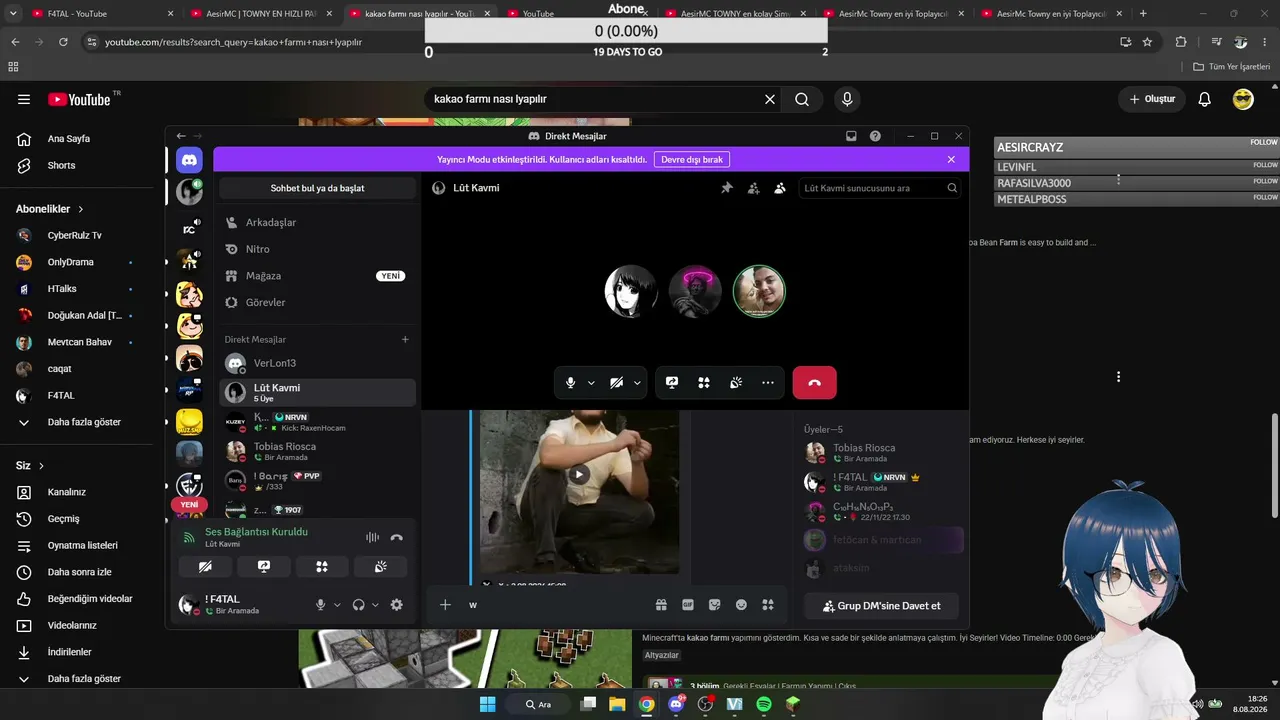
Task: Search YouTube with voice microphone
Action: (x=847, y=99)
